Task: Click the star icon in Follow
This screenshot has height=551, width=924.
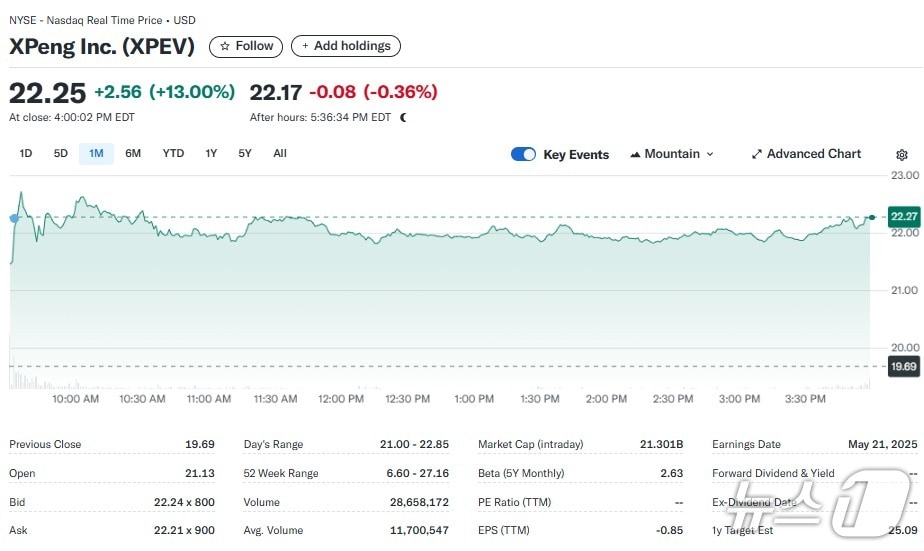Action: coord(225,46)
